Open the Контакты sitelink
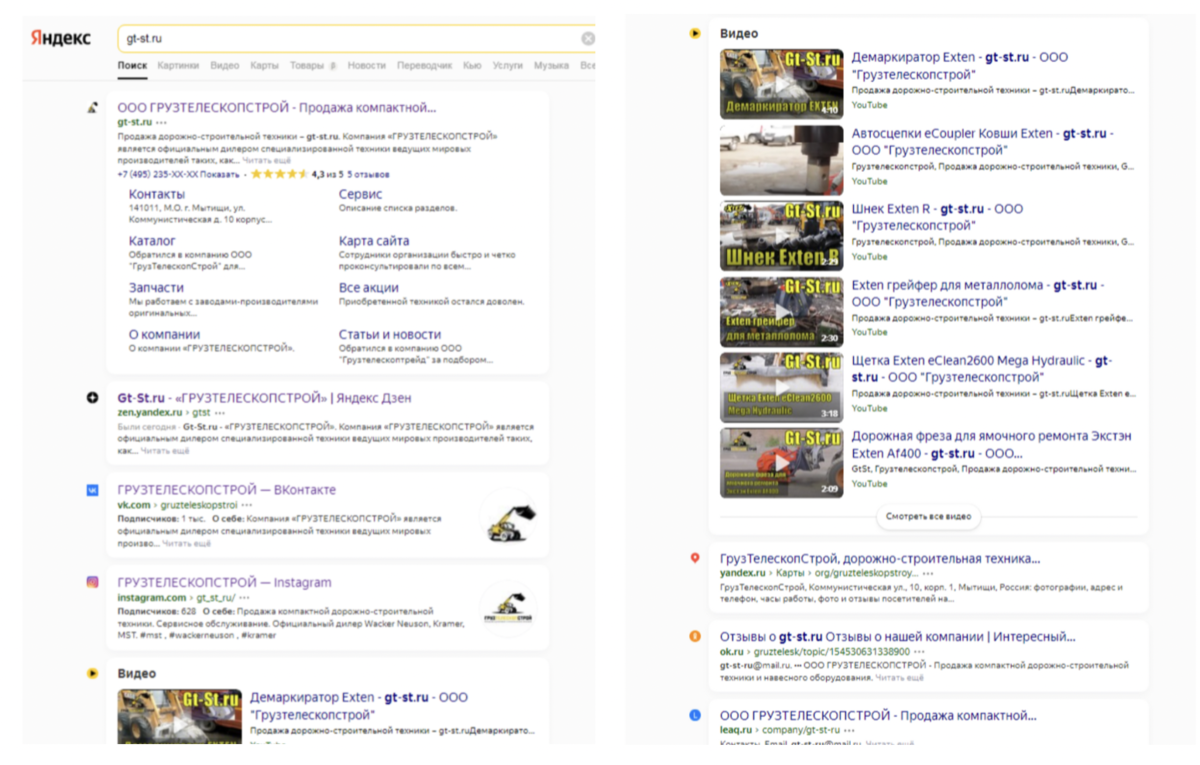1200x765 pixels. 157,194
